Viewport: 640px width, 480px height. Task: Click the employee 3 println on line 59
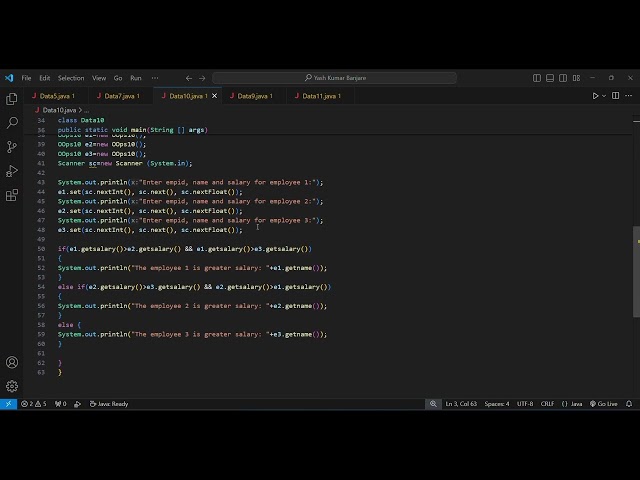tap(192, 334)
